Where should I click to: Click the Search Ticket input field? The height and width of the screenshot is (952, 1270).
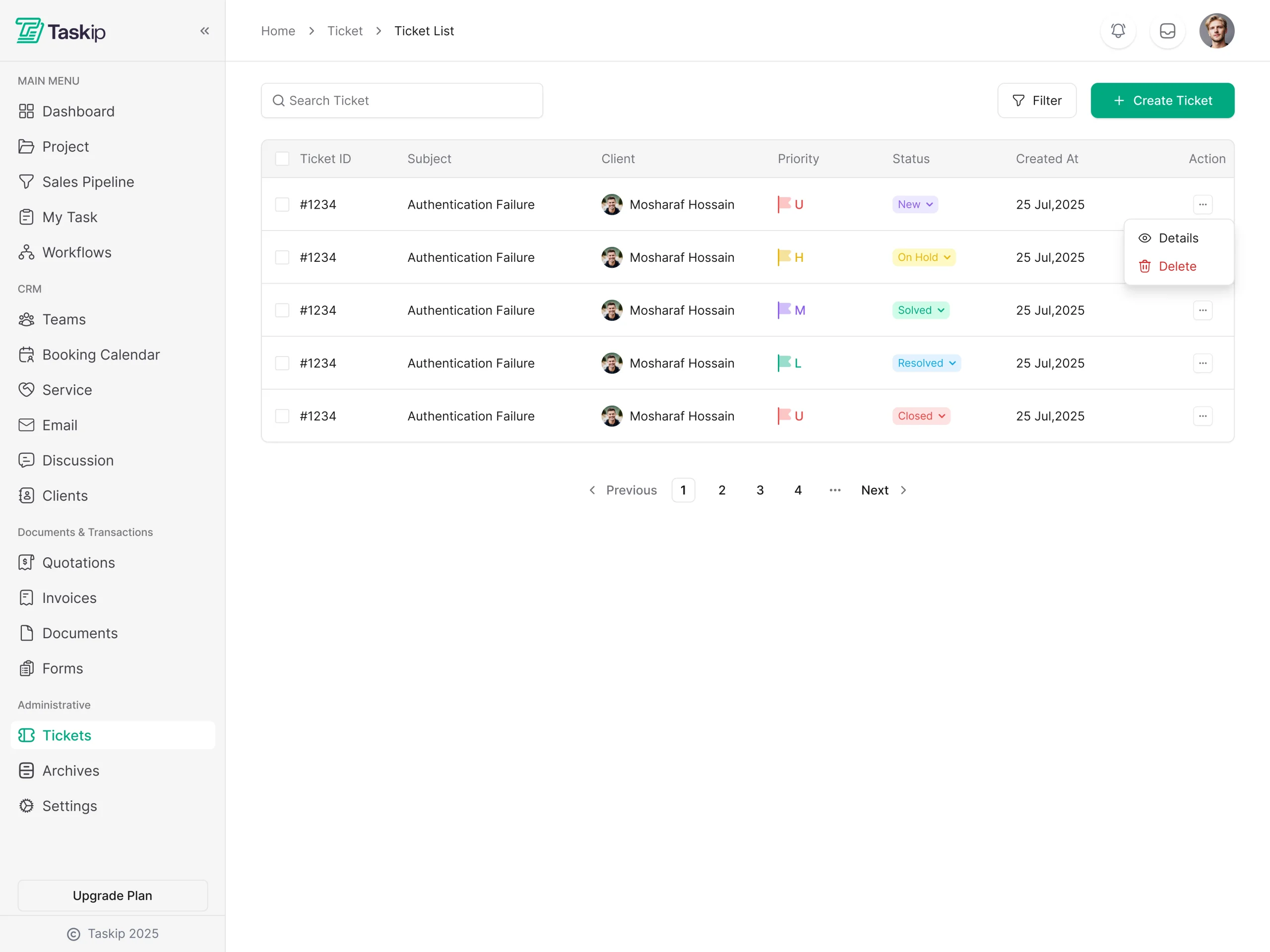402,101
